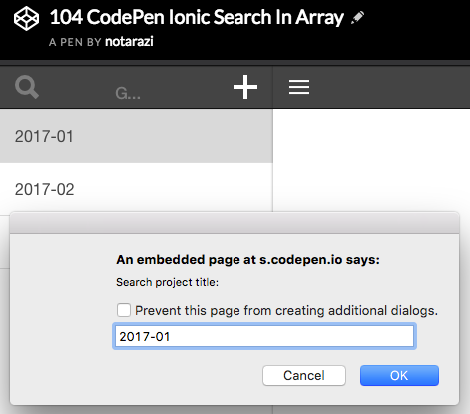Confirm the prompt with OK
Image resolution: width=470 pixels, height=414 pixels.
[399, 376]
